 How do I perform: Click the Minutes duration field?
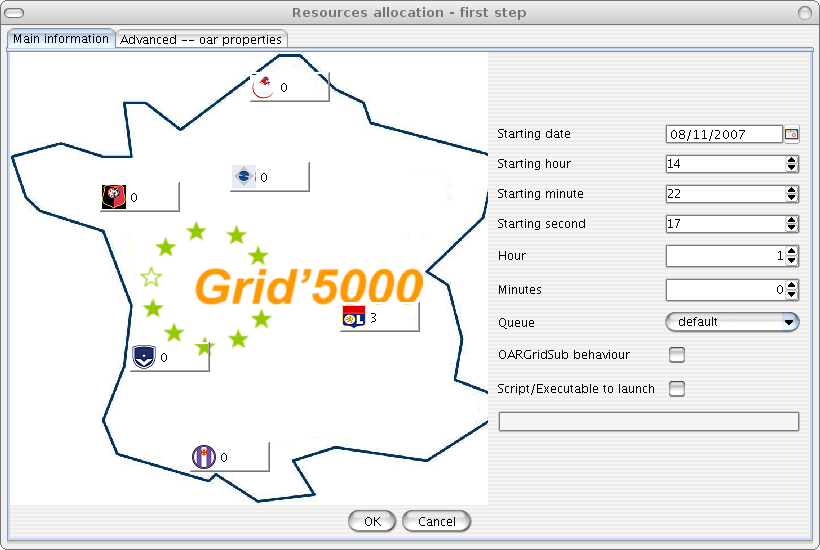pyautogui.click(x=726, y=290)
